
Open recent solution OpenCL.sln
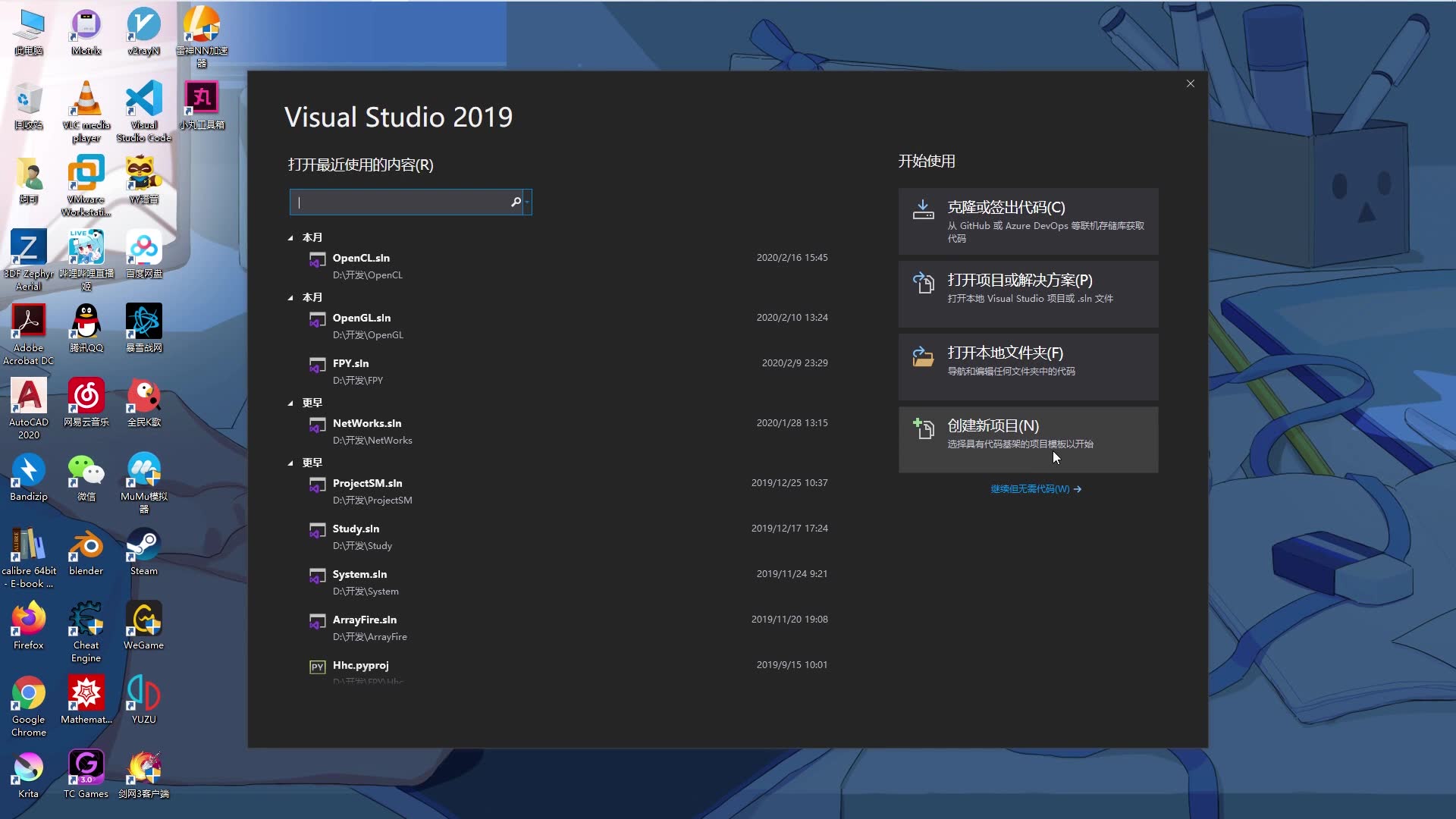click(361, 259)
